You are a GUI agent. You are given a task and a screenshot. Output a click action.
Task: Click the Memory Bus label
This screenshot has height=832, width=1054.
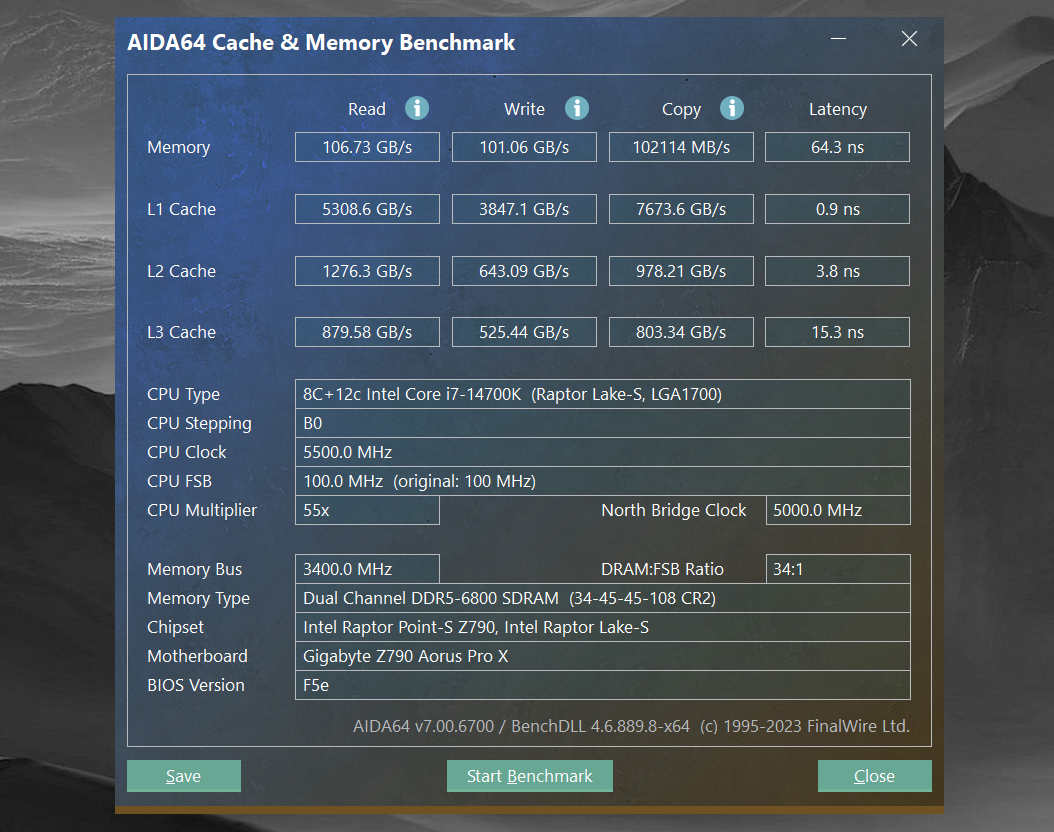[x=194, y=570]
